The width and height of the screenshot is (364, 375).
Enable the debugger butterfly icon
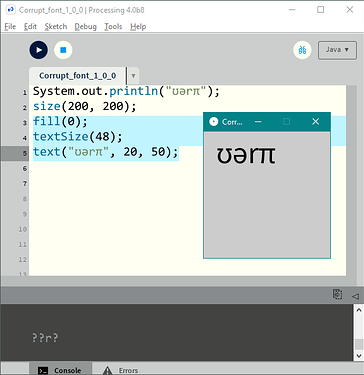[x=302, y=50]
